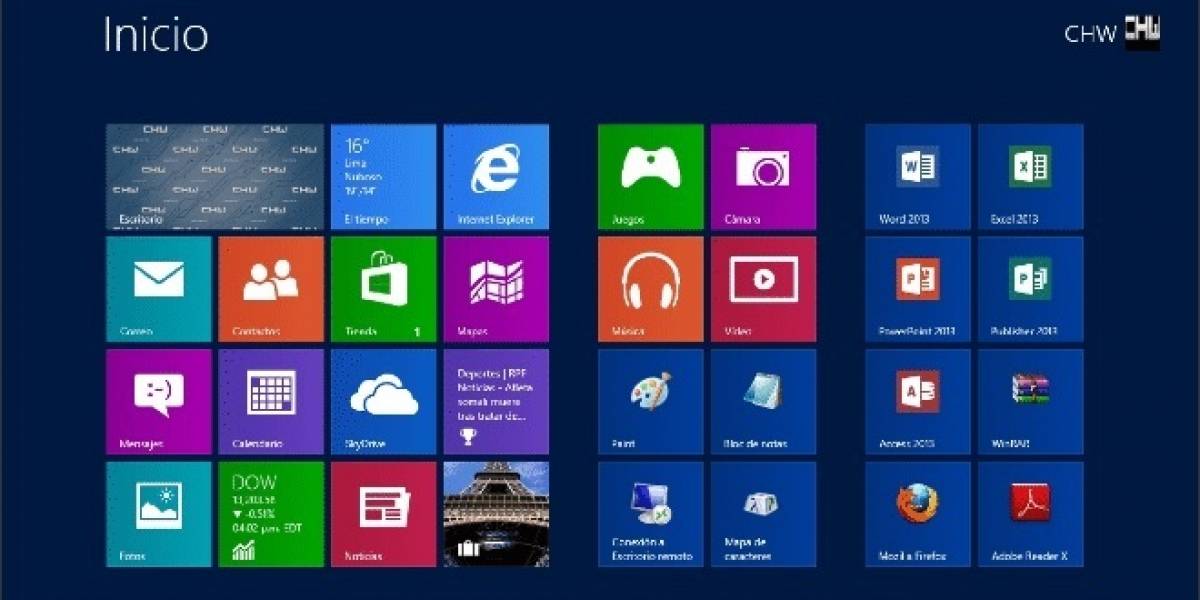Open the Vídeo tile
The height and width of the screenshot is (600, 1200).
pos(763,289)
